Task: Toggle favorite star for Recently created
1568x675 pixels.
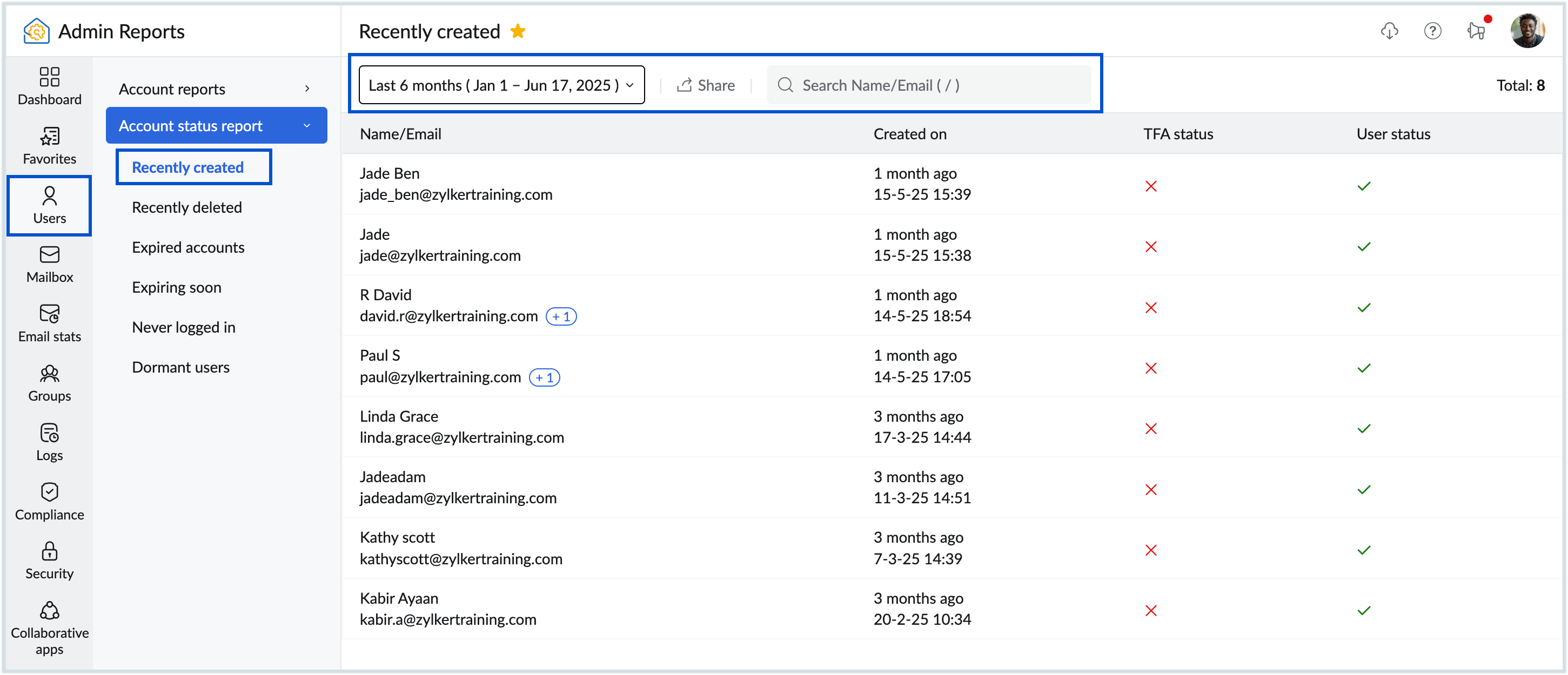Action: [518, 31]
